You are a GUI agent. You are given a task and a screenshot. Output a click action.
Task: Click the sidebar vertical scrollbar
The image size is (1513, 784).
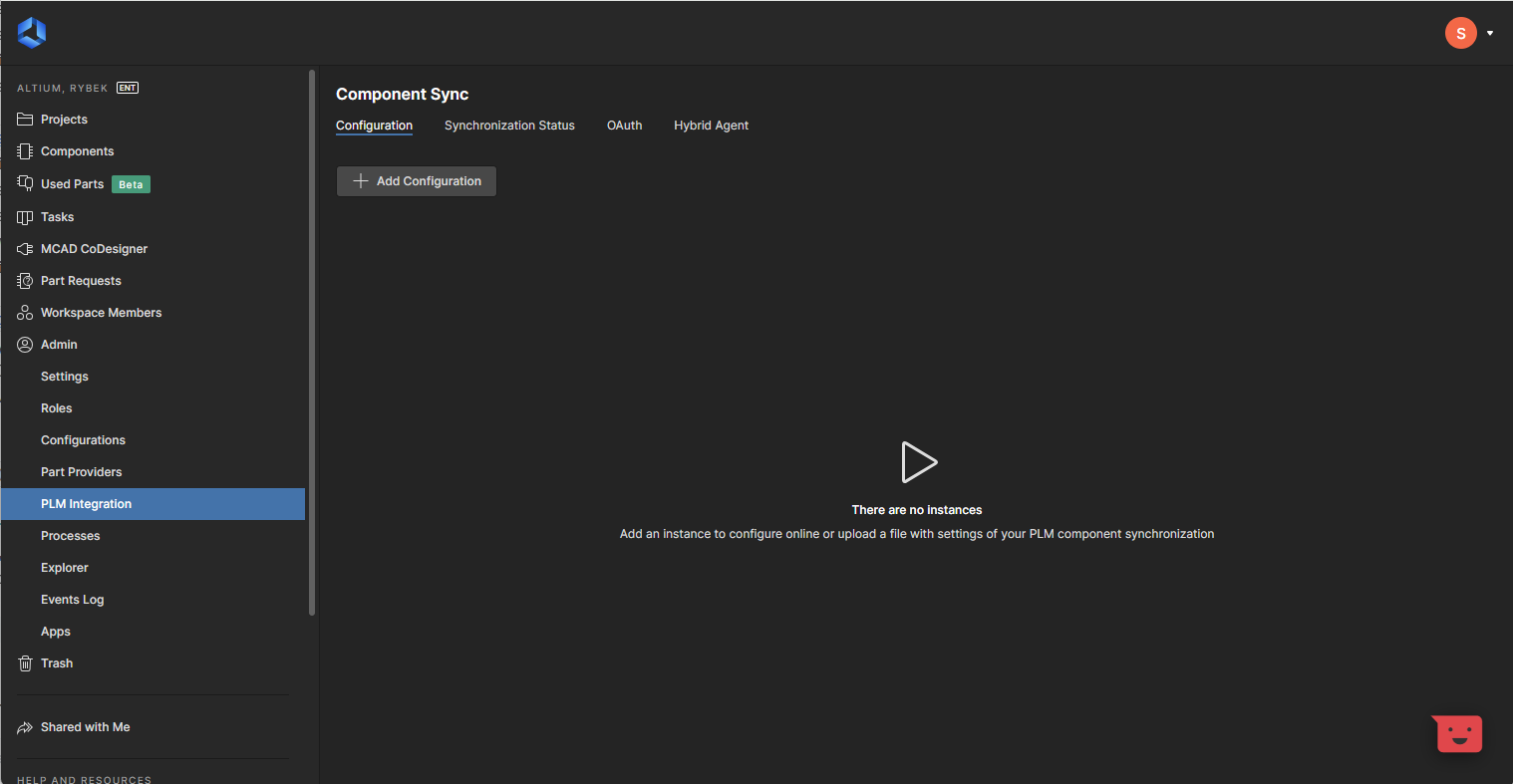312,343
